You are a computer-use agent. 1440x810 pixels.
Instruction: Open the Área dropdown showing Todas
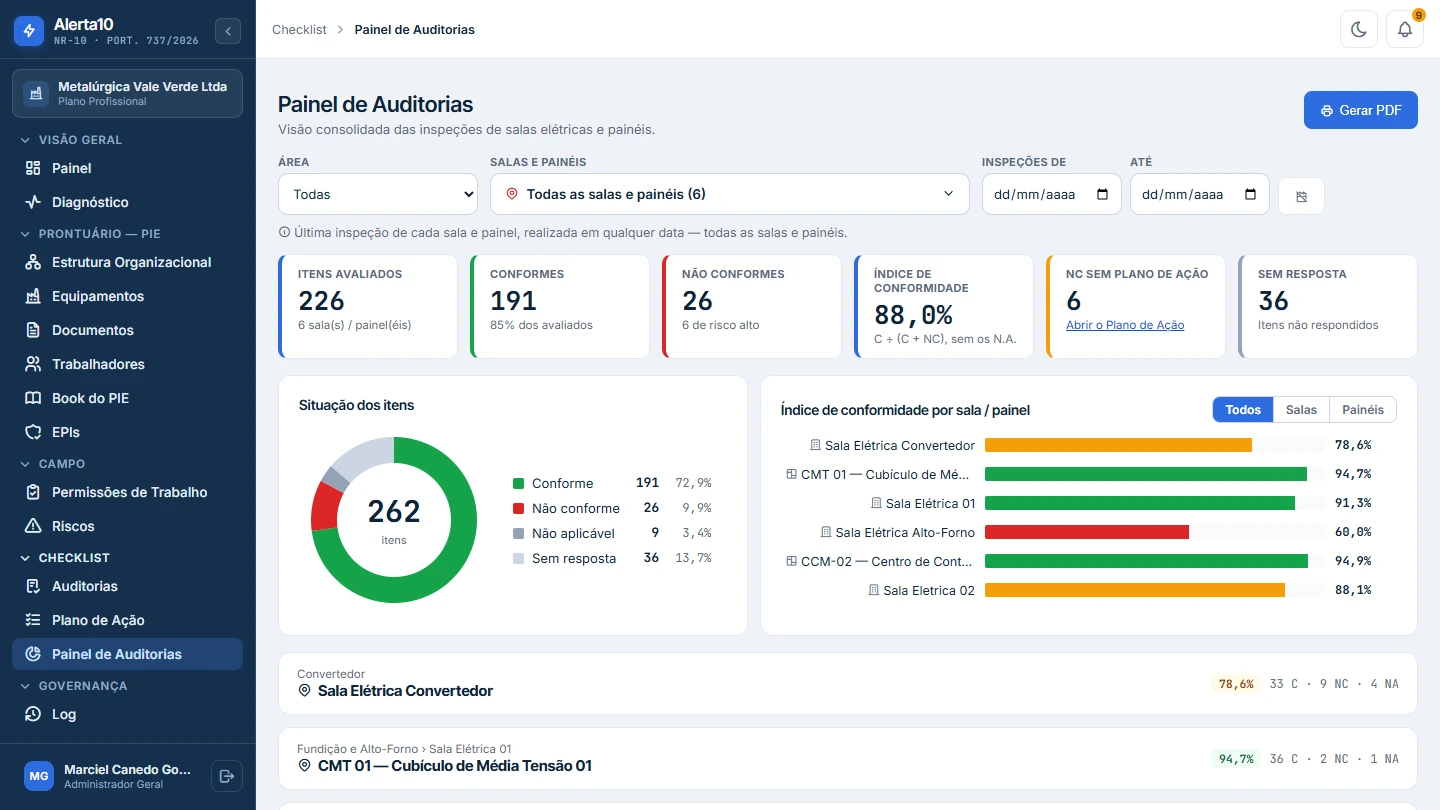click(378, 194)
